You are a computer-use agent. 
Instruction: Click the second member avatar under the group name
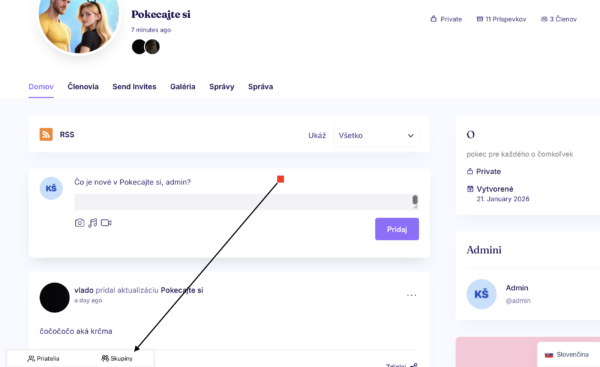coord(152,47)
